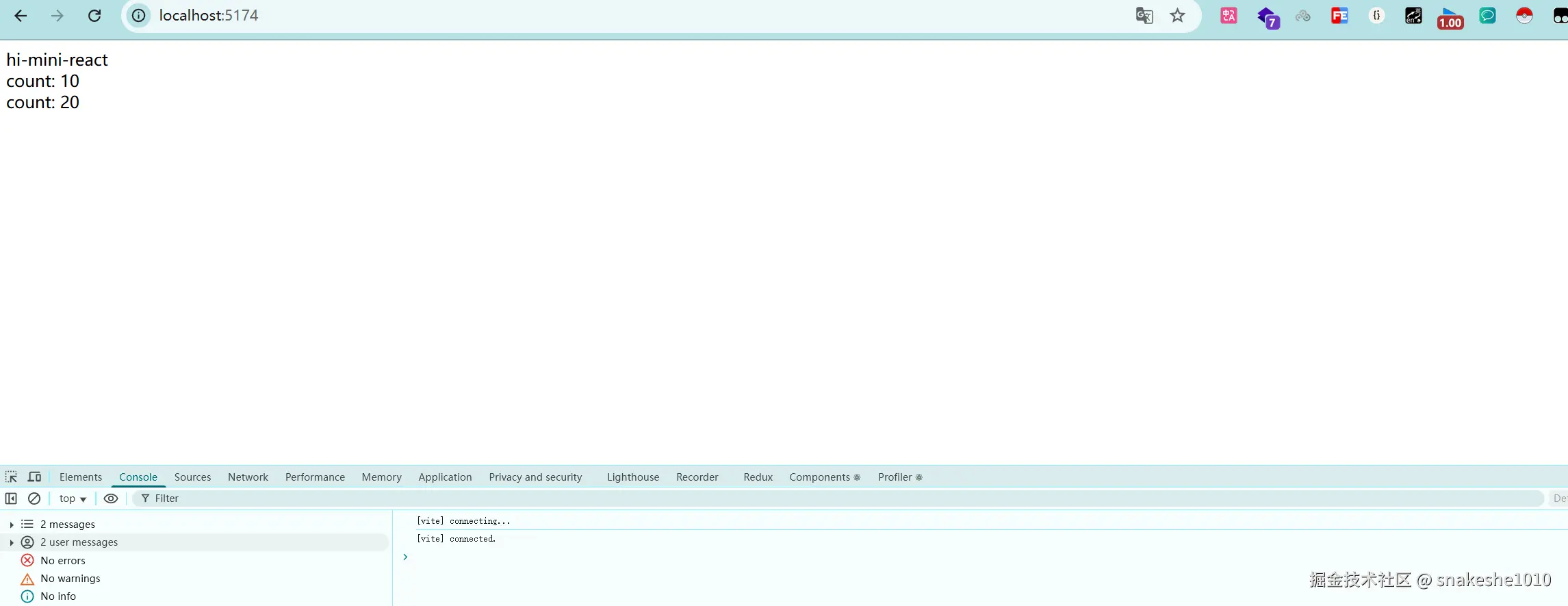Screen dimensions: 1568x606
Task: Reload the localhost page
Action: click(94, 16)
